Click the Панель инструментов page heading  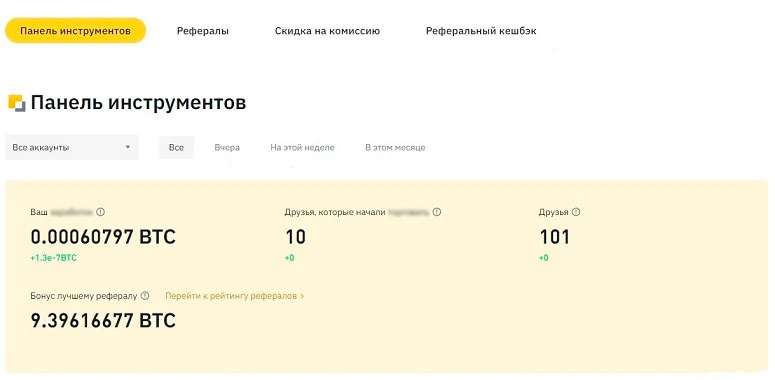coord(138,103)
